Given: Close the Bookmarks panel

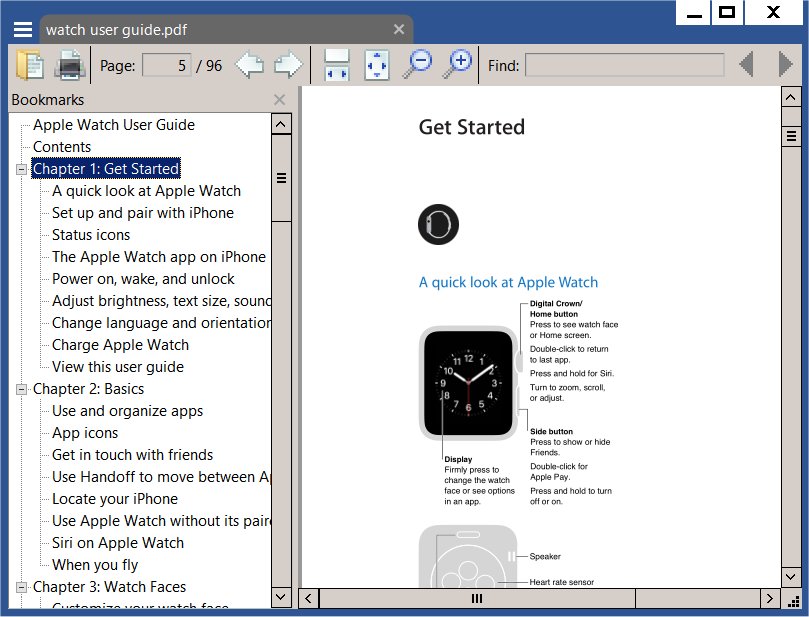Looking at the screenshot, I should pyautogui.click(x=280, y=100).
